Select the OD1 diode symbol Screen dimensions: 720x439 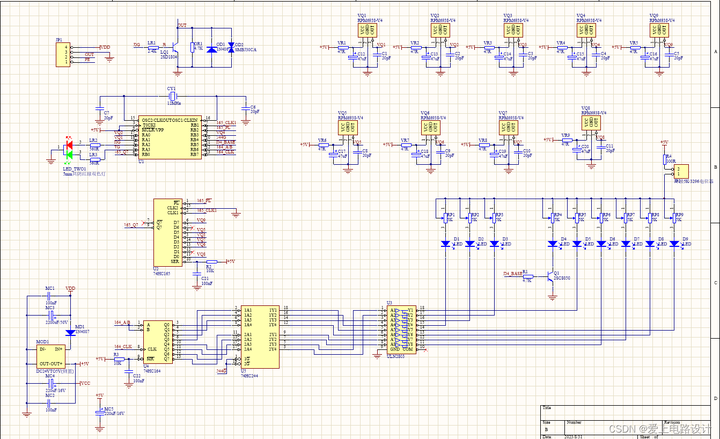coord(212,49)
